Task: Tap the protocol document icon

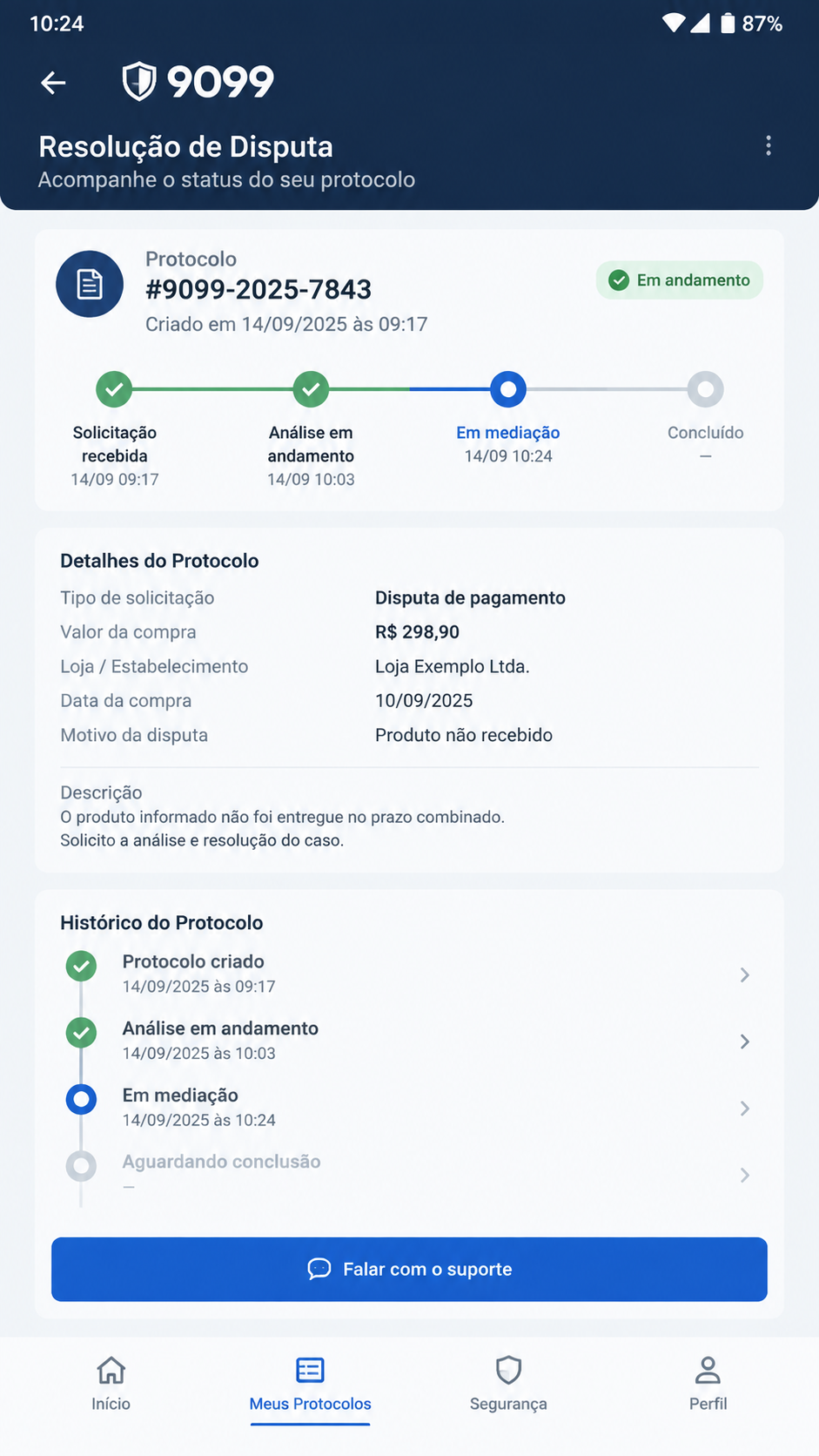Action: pos(90,284)
